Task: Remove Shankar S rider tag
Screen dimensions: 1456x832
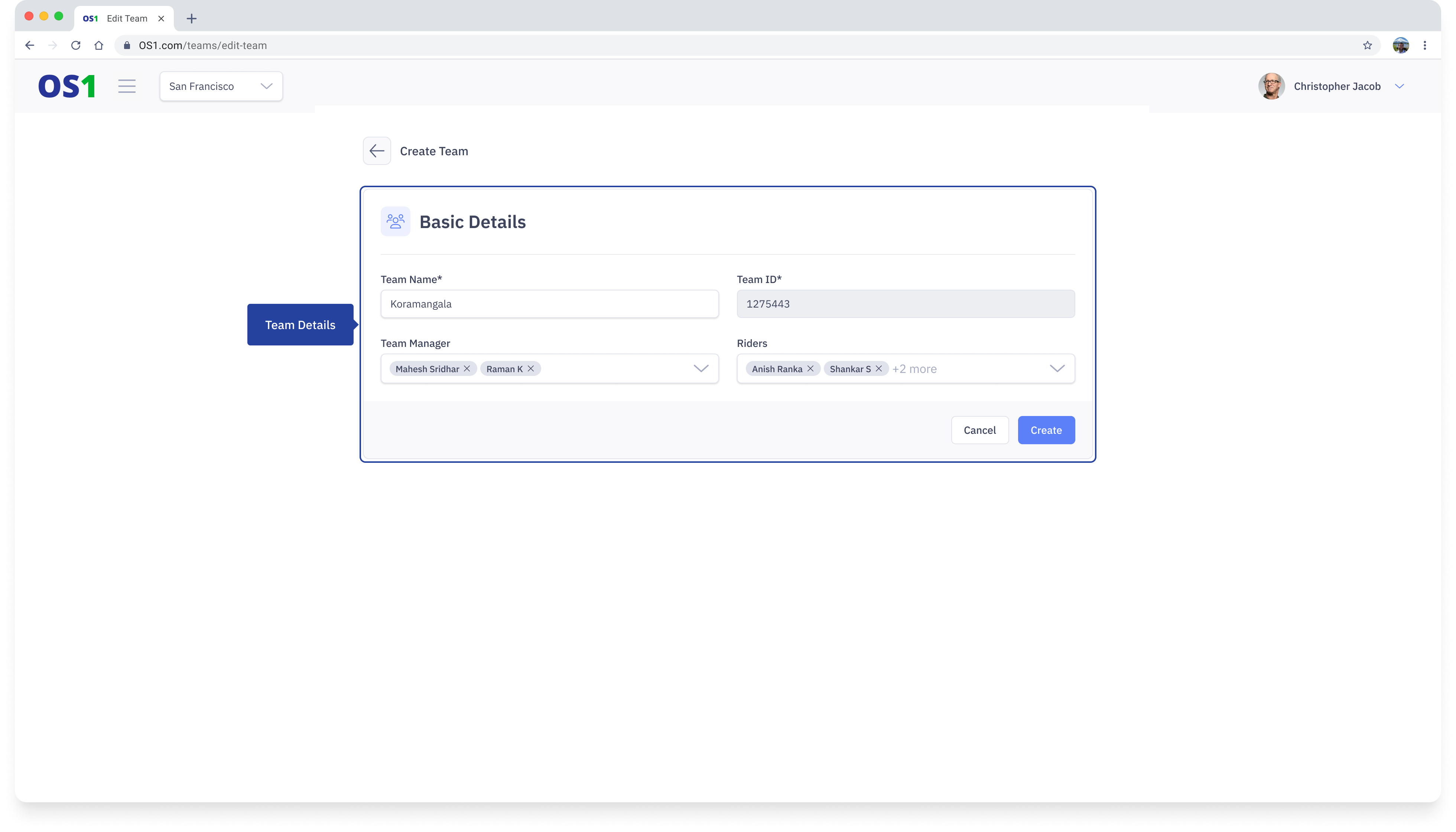Action: coord(879,368)
